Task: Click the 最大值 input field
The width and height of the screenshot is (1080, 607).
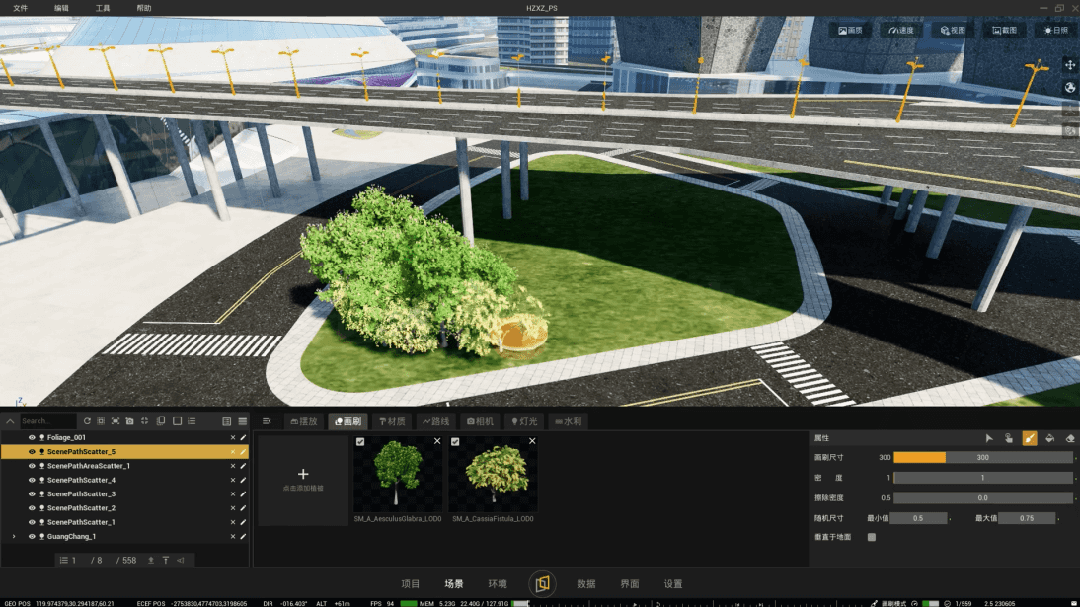Action: coord(1027,518)
